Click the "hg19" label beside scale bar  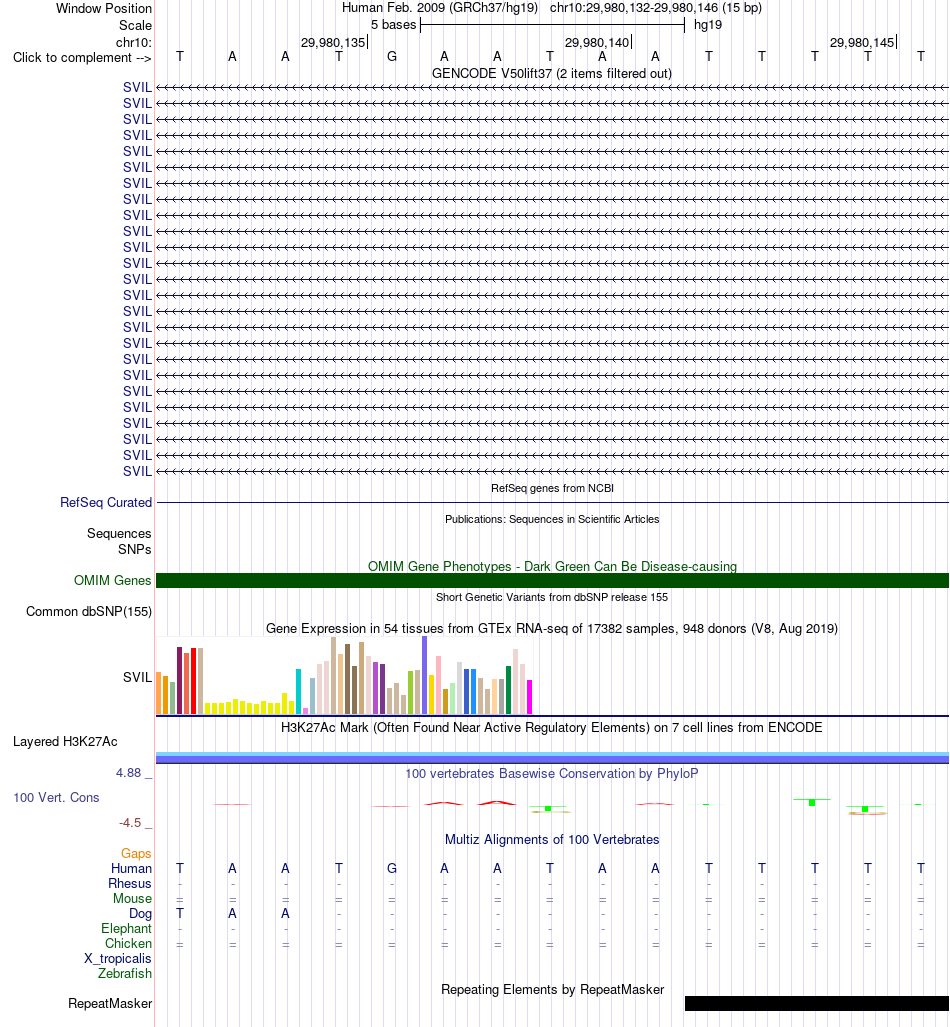[x=708, y=25]
